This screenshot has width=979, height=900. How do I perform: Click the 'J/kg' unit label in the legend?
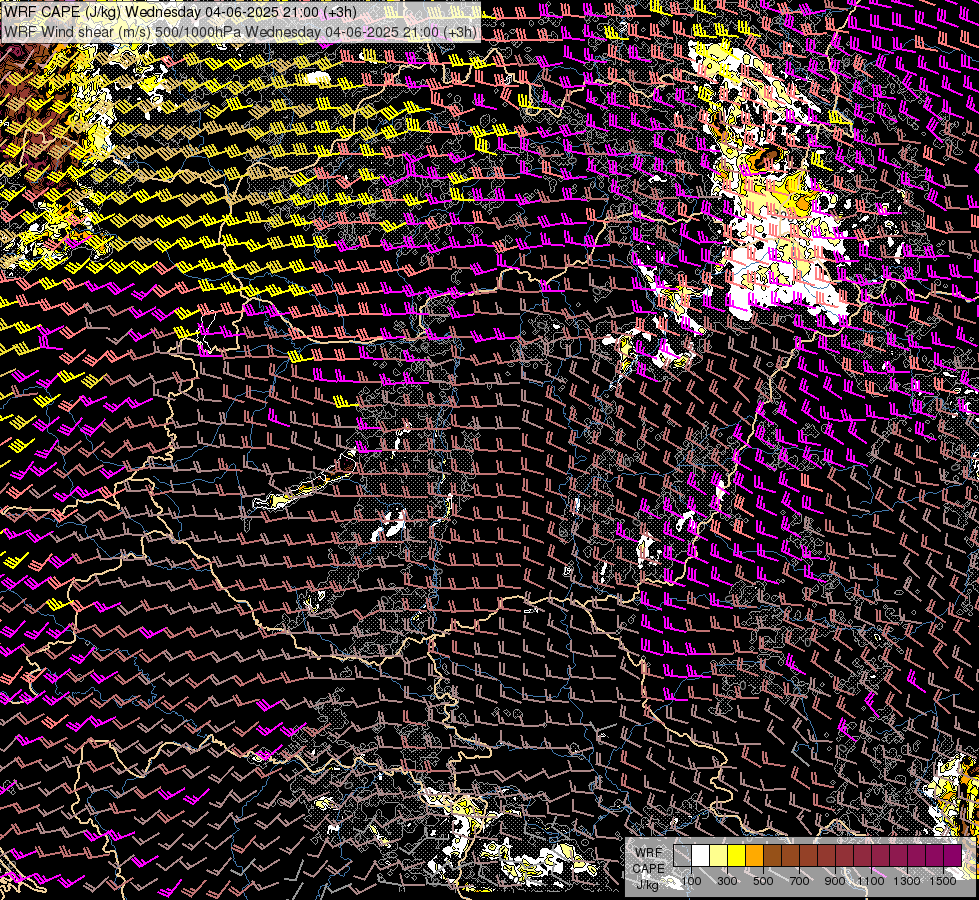point(648,884)
